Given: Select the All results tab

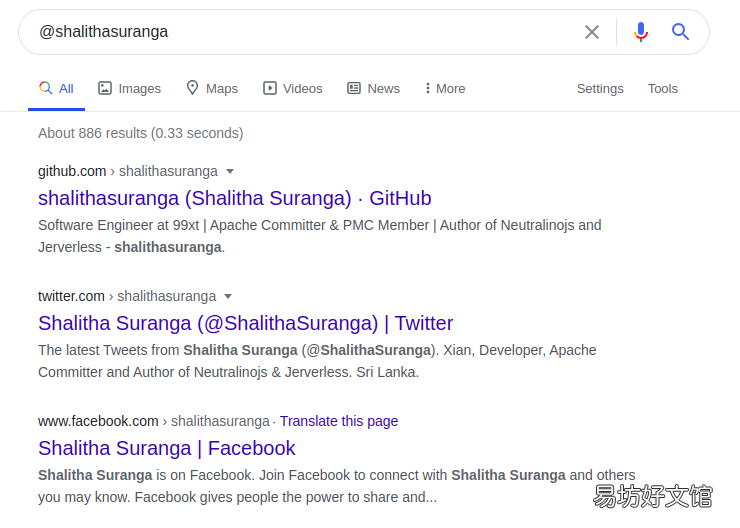Looking at the screenshot, I should coord(56,89).
